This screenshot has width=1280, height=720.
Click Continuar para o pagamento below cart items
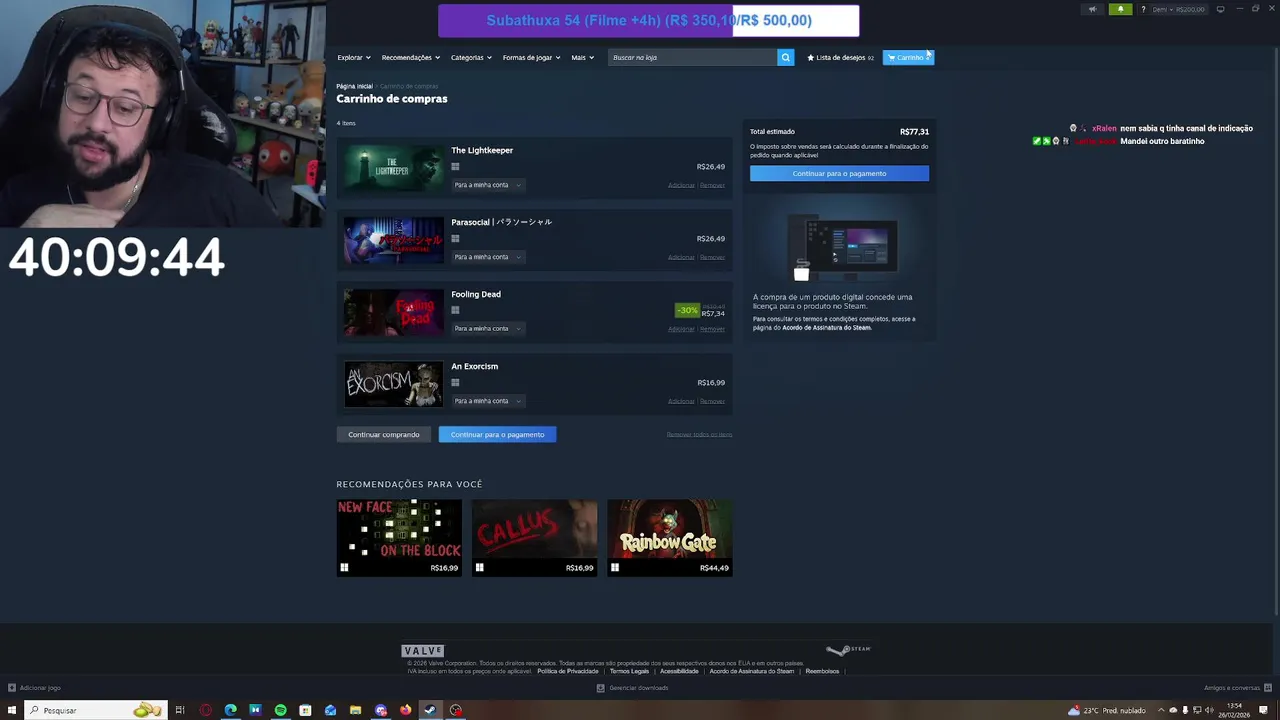pos(497,435)
